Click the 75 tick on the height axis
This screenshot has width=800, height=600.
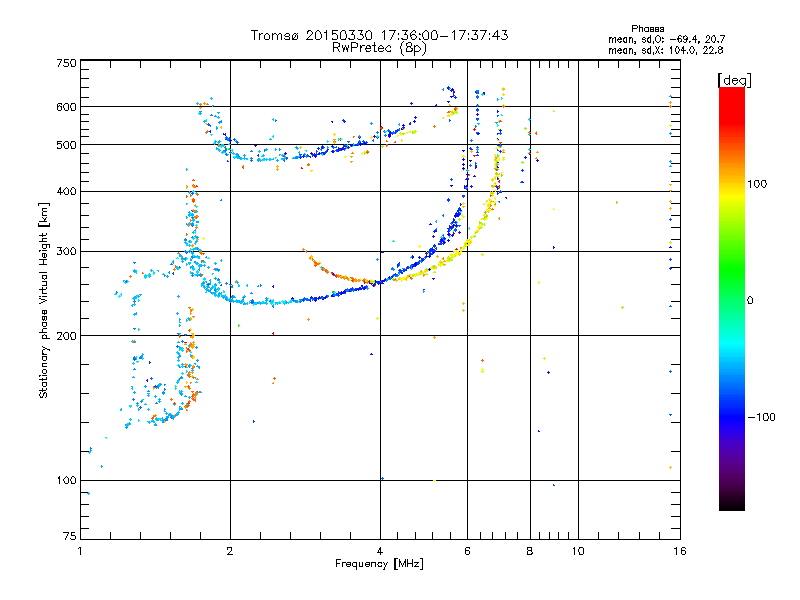click(x=69, y=537)
